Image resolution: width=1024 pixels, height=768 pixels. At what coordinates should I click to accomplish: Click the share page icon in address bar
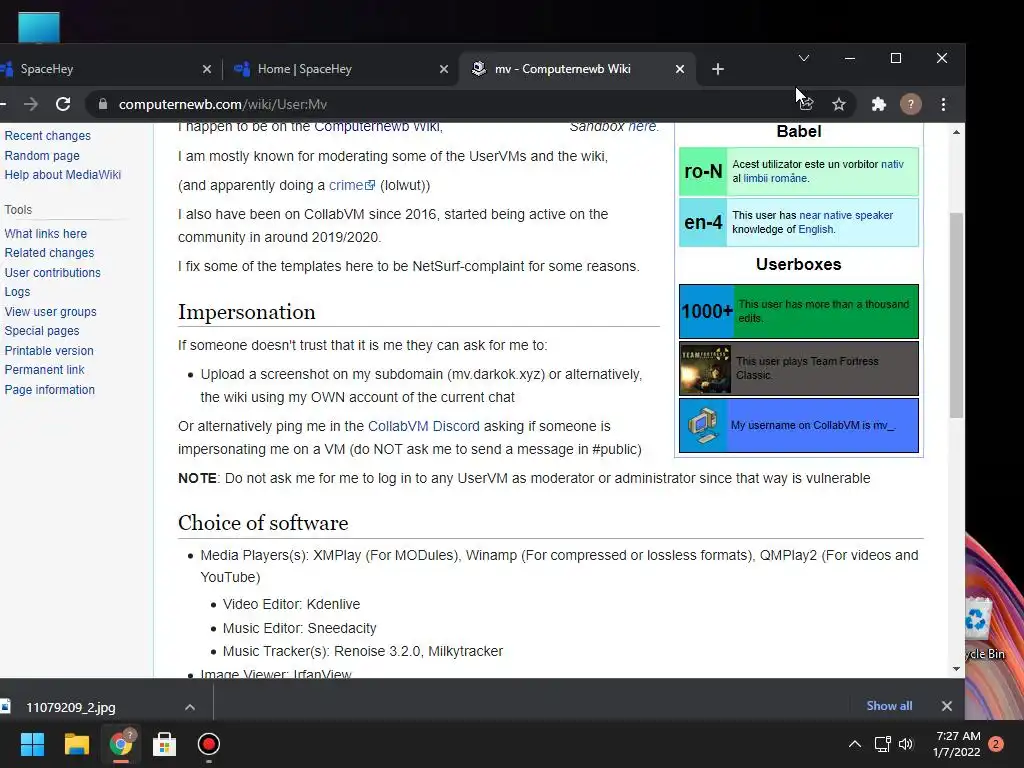(807, 104)
